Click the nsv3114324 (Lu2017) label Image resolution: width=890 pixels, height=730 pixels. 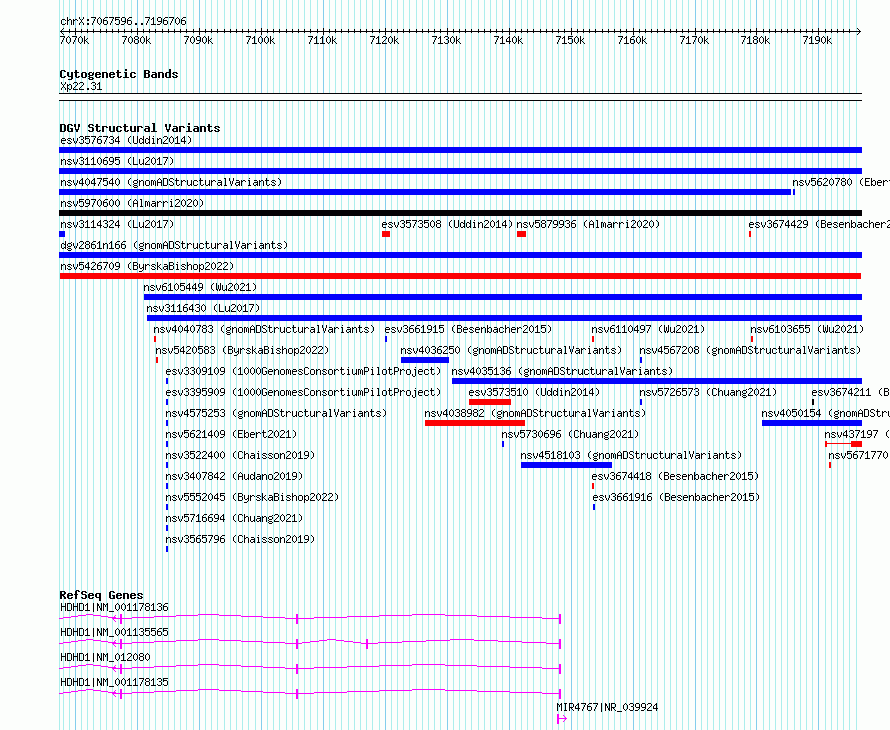117,224
